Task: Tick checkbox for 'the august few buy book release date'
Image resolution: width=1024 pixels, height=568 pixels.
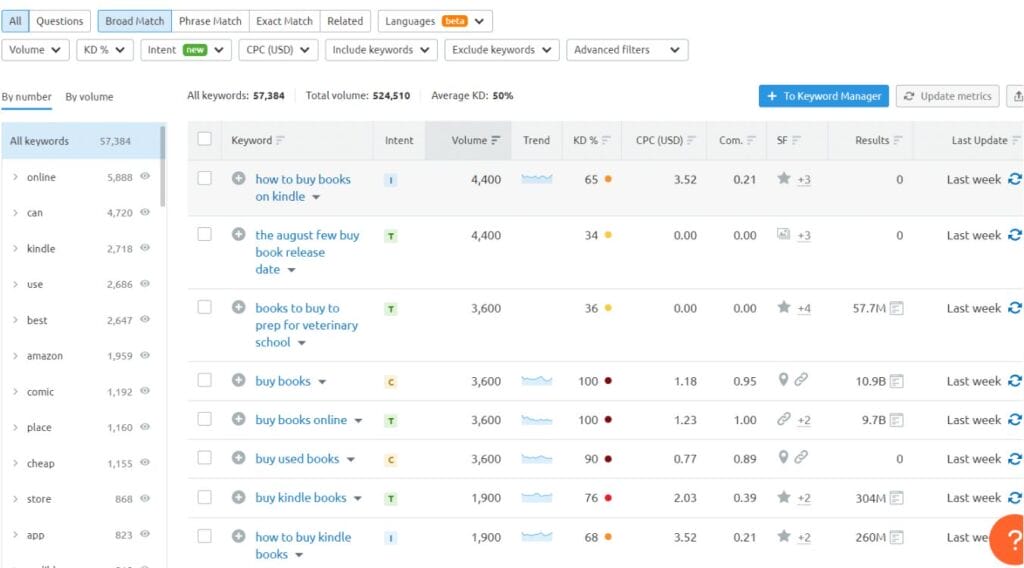Action: tap(204, 234)
